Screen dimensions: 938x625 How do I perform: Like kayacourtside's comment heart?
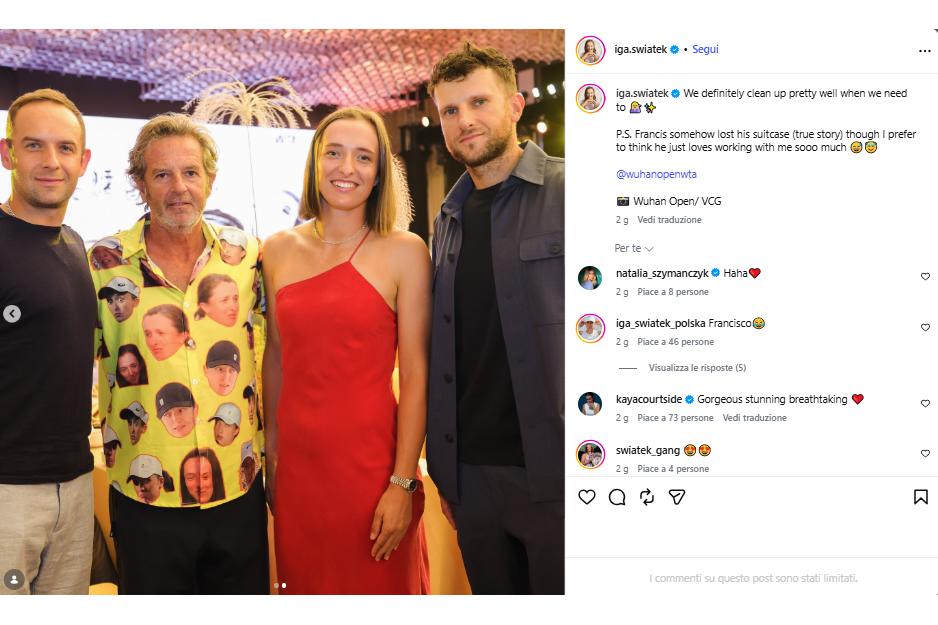[x=925, y=403]
